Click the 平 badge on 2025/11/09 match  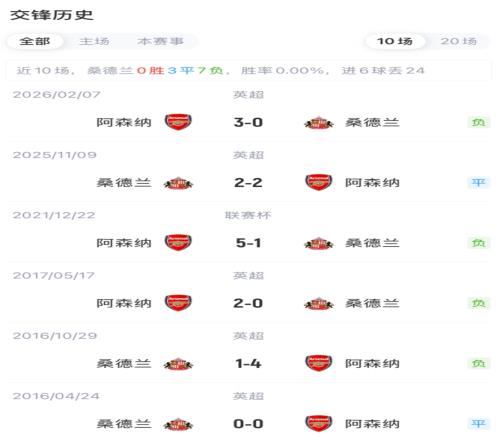point(478,183)
